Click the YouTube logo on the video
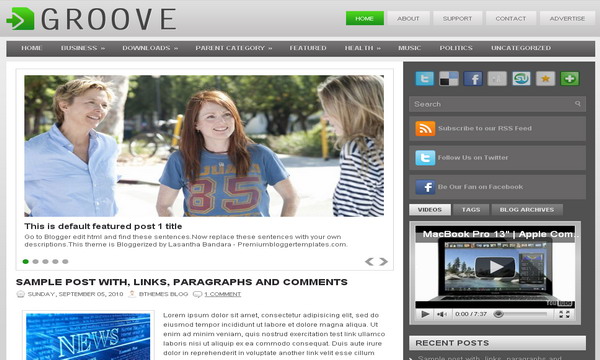 pos(559,303)
